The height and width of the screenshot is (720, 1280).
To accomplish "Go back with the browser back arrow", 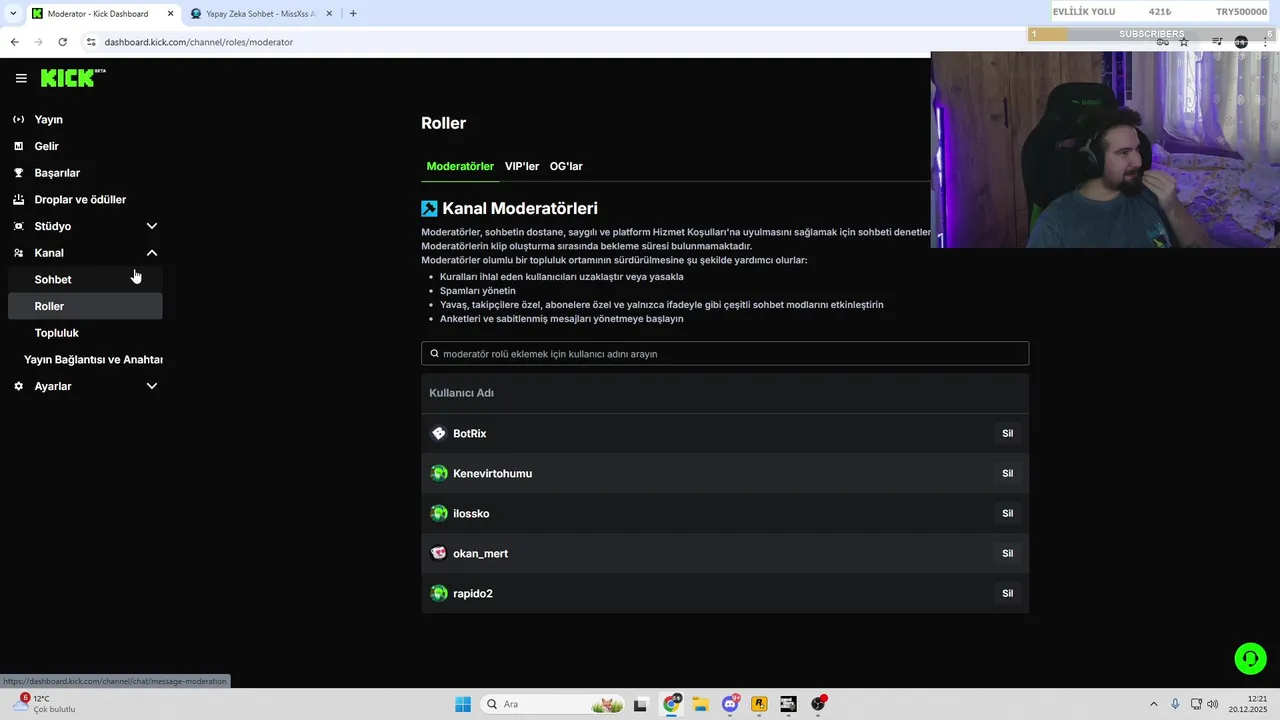I will click(x=14, y=42).
